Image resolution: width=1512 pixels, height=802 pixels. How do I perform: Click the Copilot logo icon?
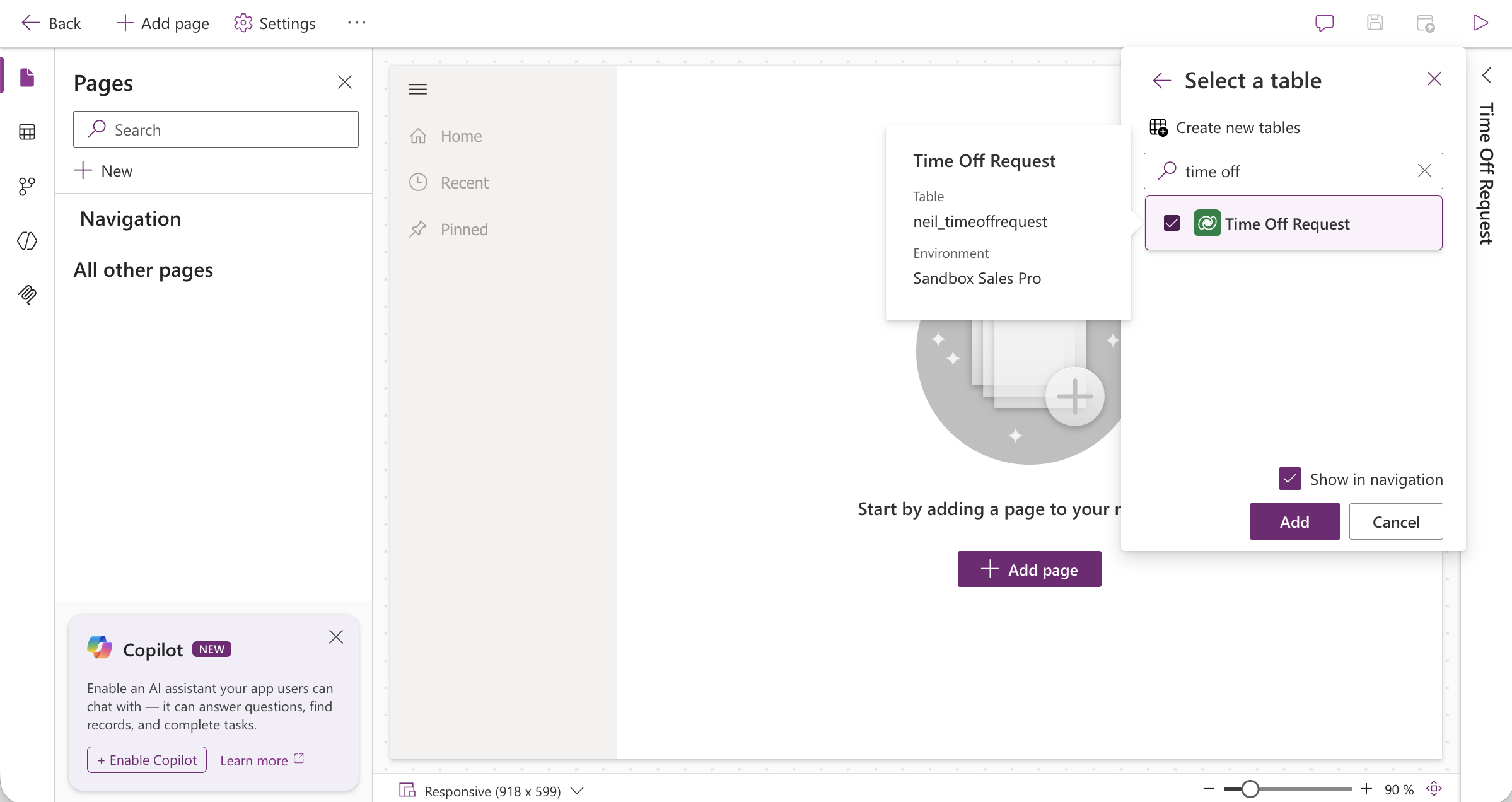pyautogui.click(x=99, y=648)
